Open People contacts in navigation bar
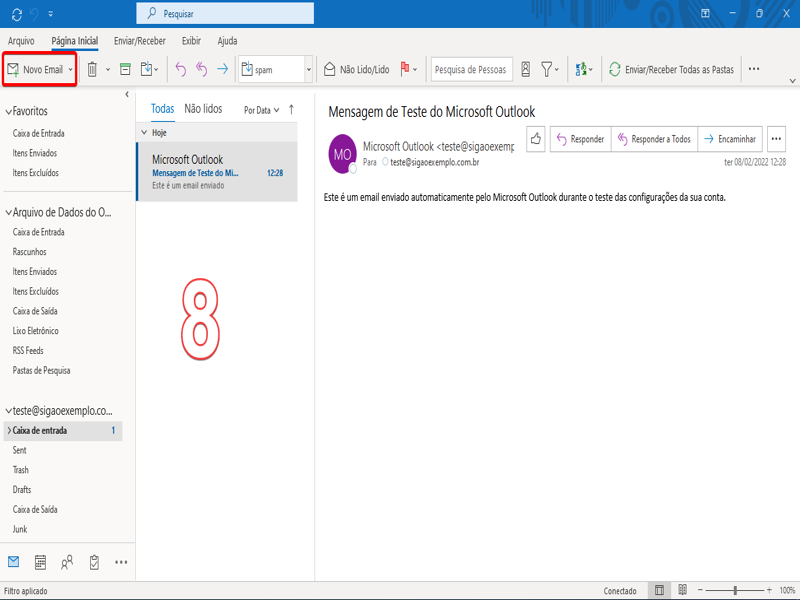The width and height of the screenshot is (800, 600). point(67,563)
